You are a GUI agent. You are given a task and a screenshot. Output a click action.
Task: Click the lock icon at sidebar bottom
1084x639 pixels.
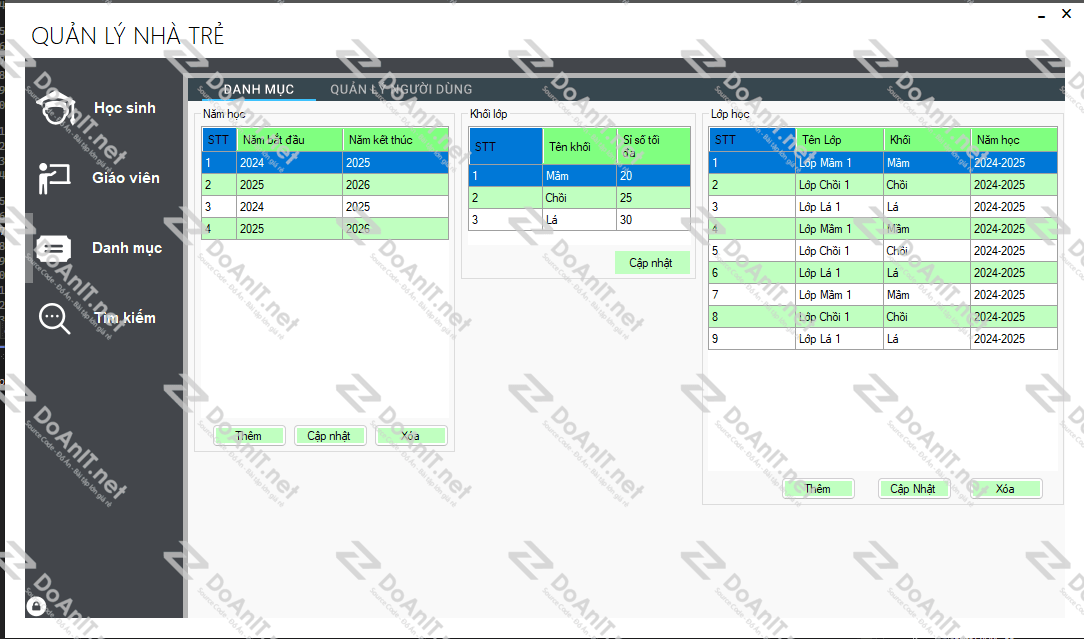(x=36, y=606)
